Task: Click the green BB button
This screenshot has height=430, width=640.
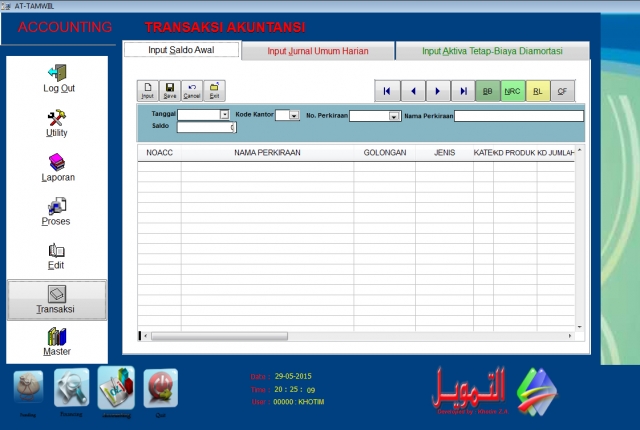Action: [487, 91]
